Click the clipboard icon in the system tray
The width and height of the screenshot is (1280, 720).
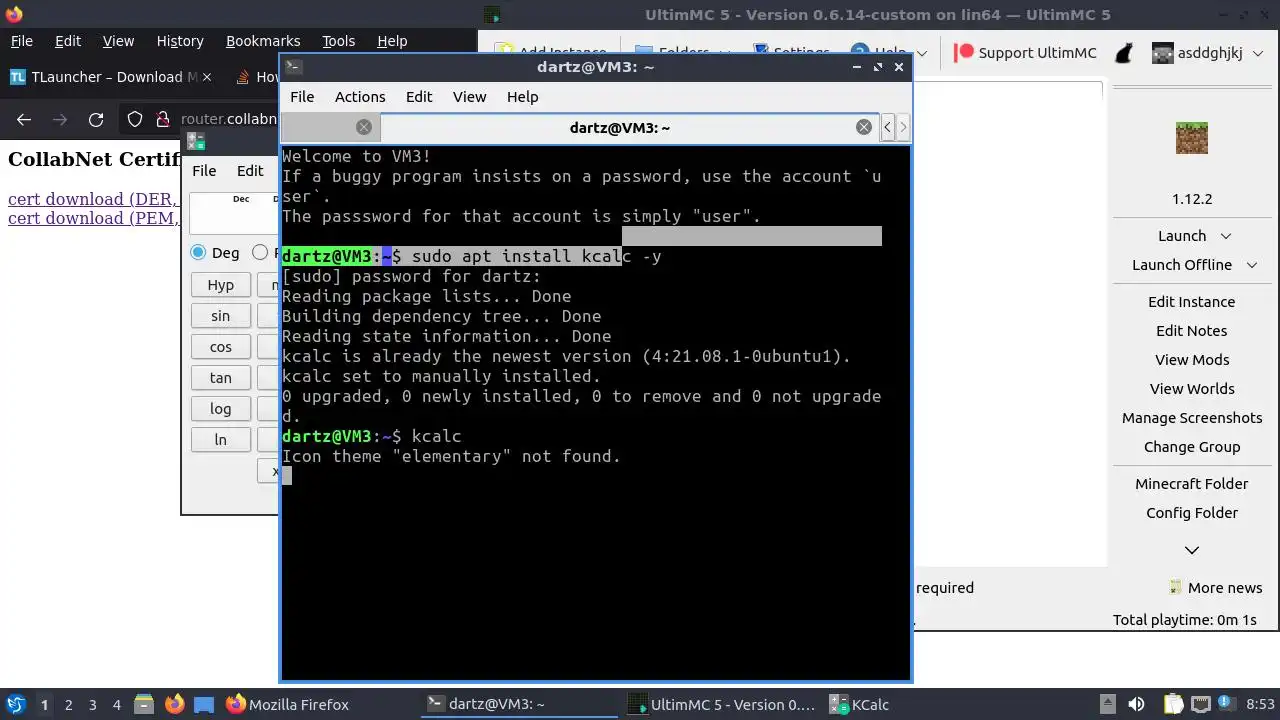click(1173, 704)
